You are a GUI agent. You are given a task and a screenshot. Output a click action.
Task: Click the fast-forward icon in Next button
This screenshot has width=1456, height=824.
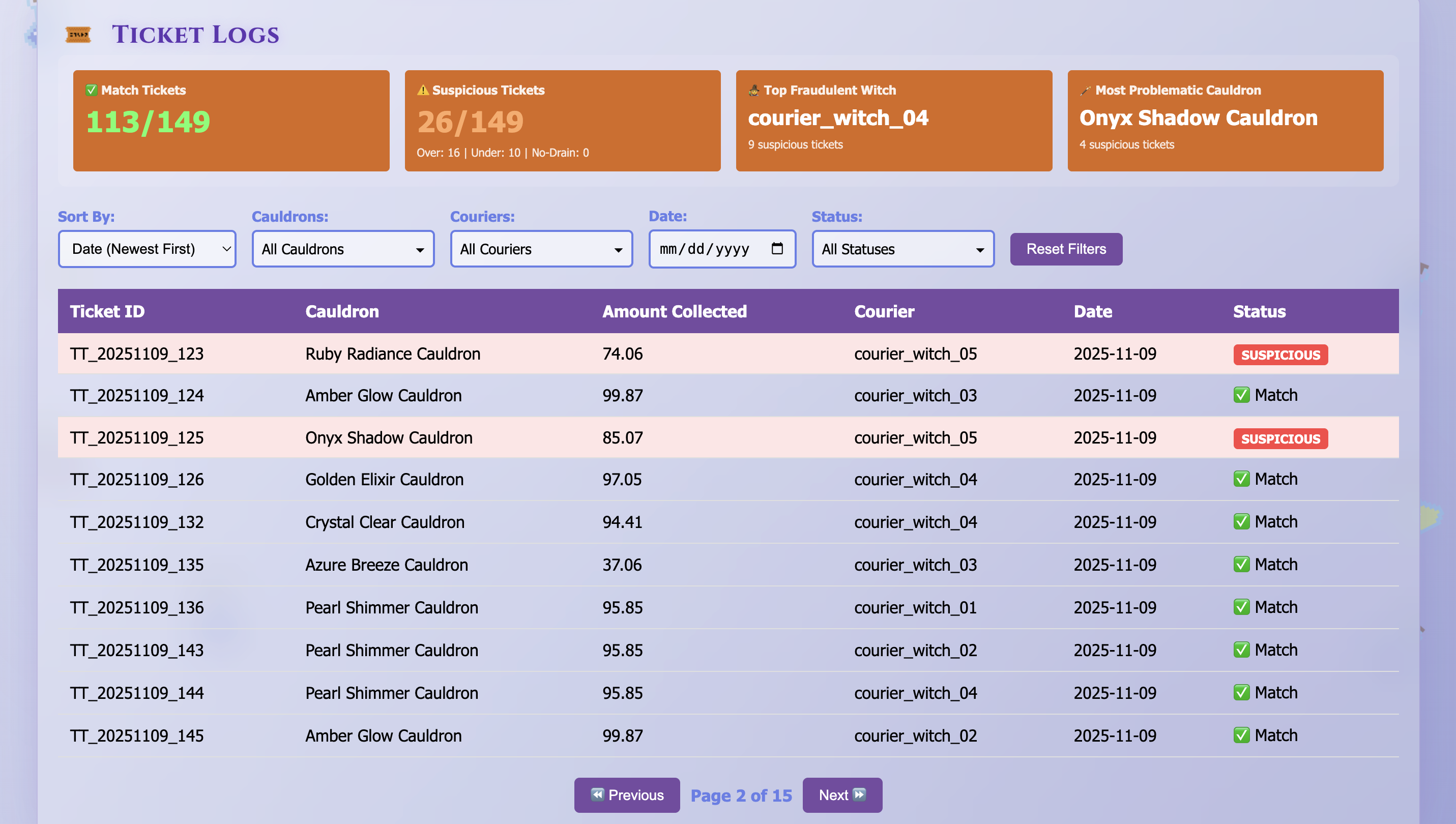pyautogui.click(x=859, y=794)
